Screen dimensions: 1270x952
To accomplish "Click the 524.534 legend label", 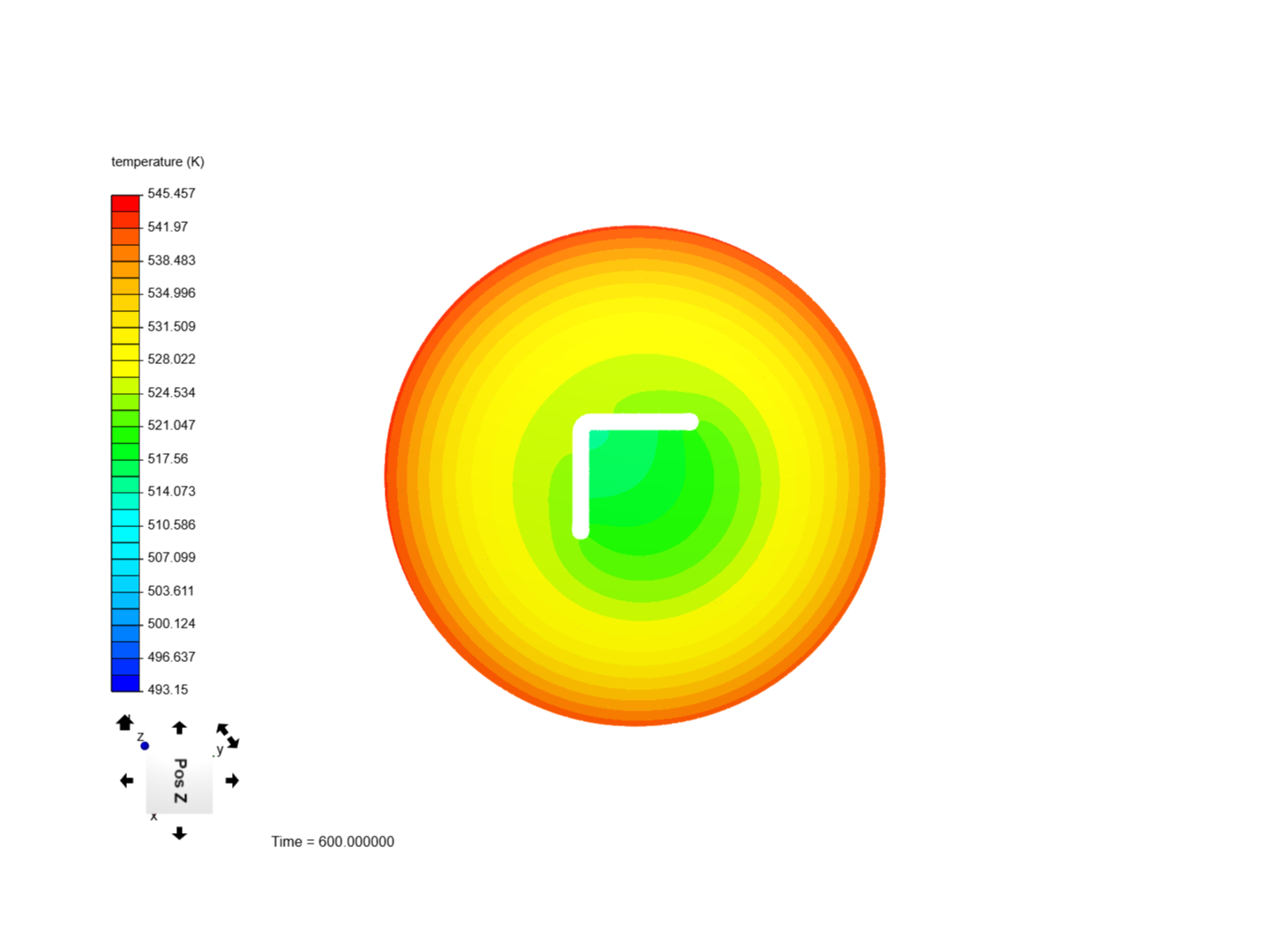I will [171, 392].
